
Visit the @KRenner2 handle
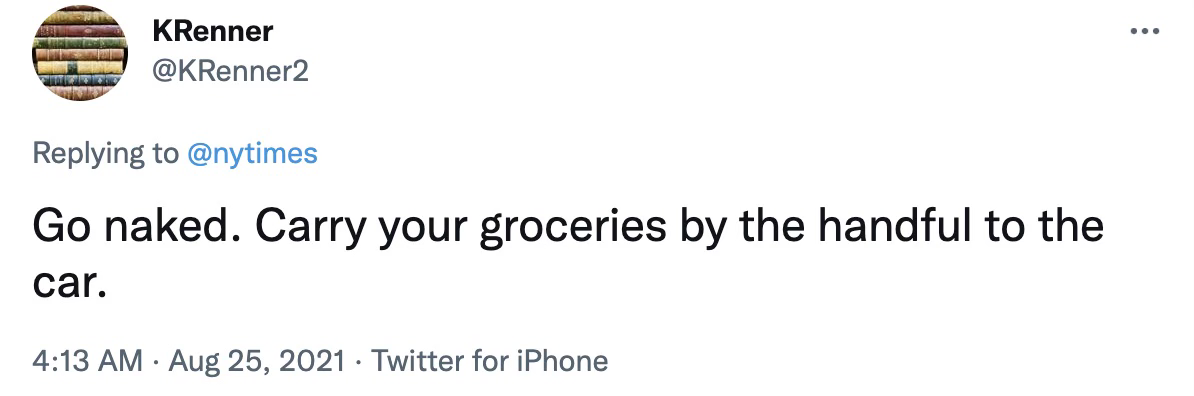click(230, 72)
